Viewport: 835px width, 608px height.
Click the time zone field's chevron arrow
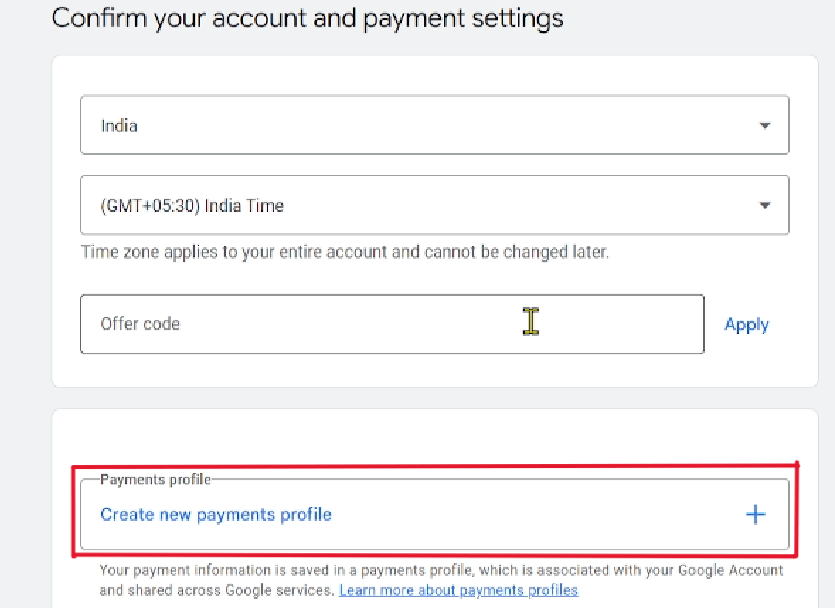[765, 205]
